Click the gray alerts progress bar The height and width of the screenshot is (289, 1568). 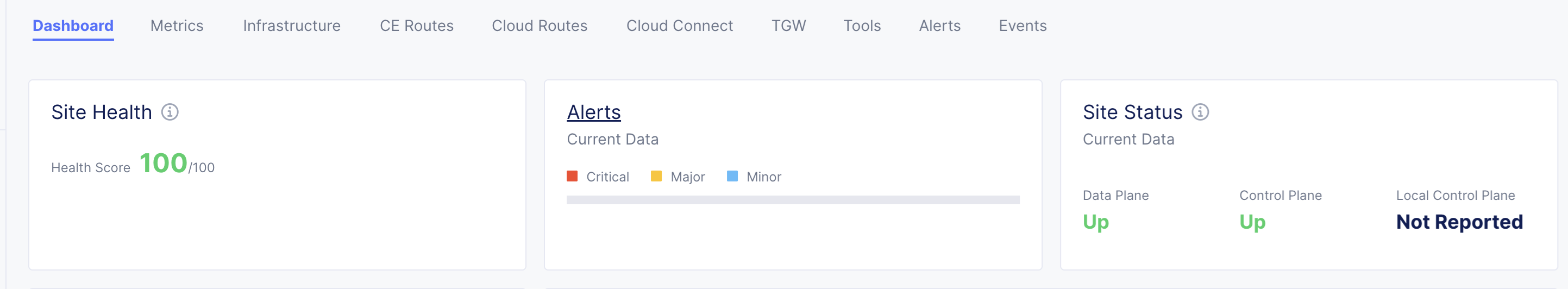click(x=793, y=199)
